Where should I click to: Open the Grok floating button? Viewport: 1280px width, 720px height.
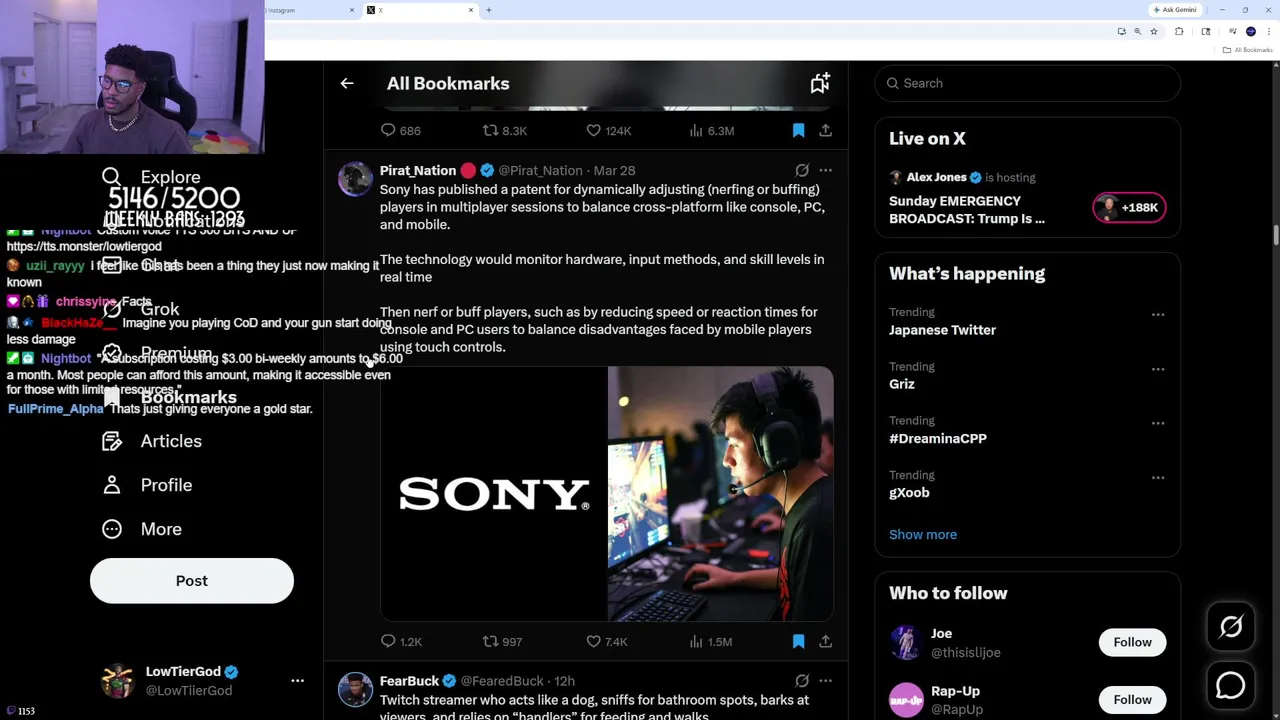click(1231, 627)
